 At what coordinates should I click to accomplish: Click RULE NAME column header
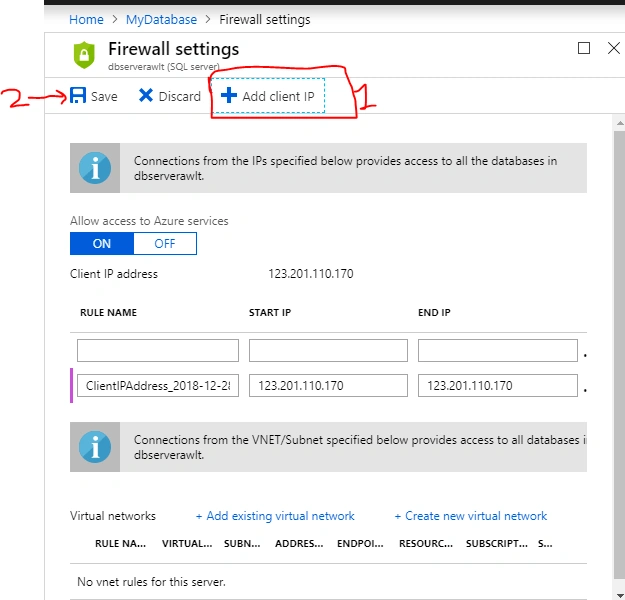[108, 313]
